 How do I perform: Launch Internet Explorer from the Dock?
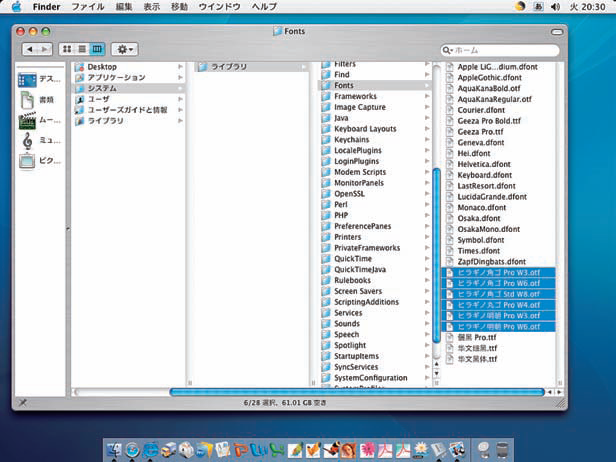[x=150, y=450]
